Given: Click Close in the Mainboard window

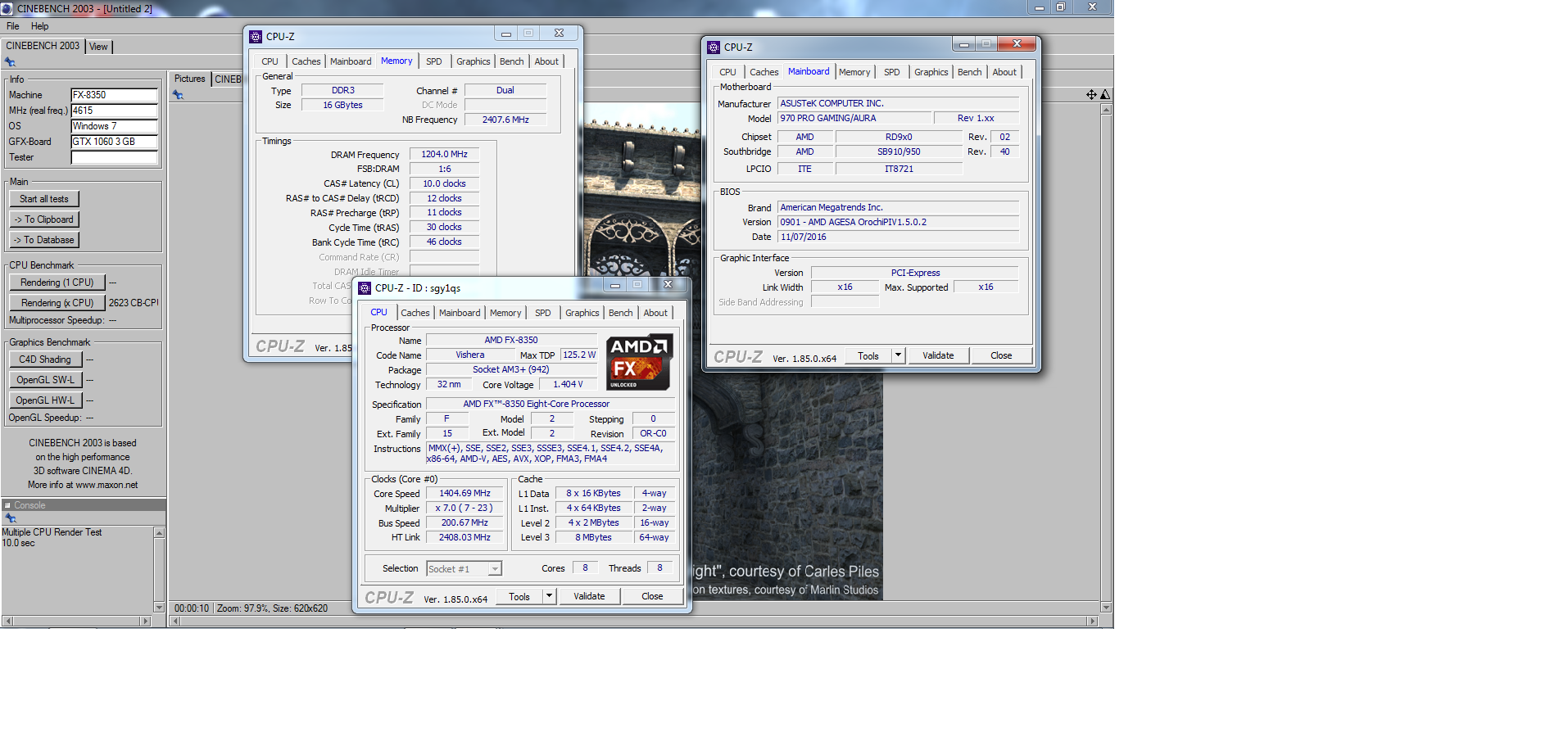Looking at the screenshot, I should [1001, 355].
